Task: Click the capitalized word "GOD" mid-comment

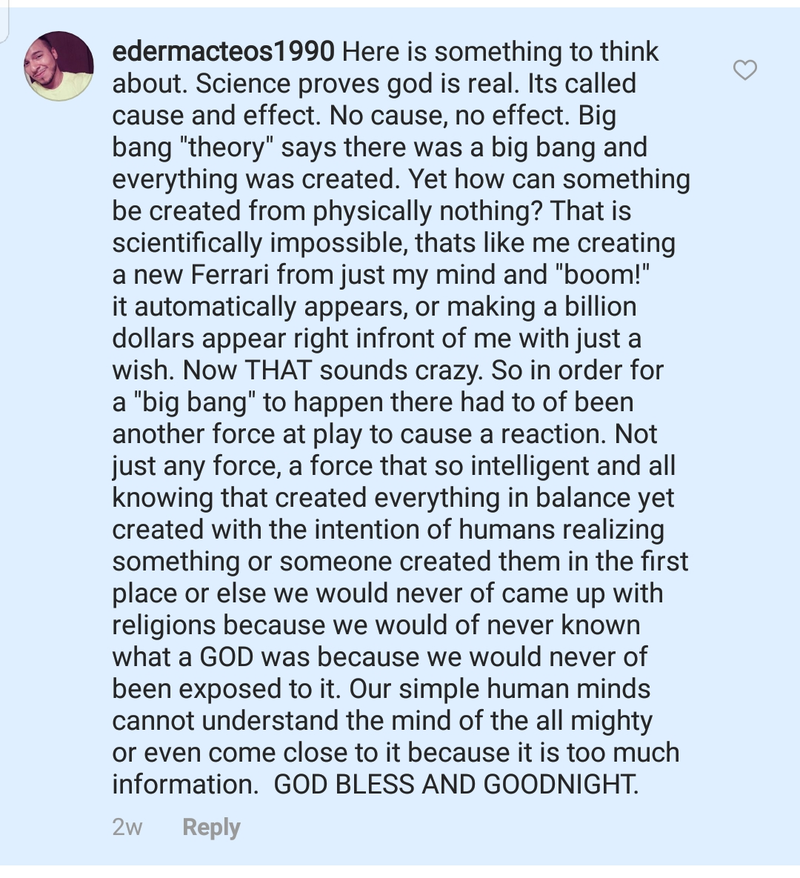Action: (227, 656)
